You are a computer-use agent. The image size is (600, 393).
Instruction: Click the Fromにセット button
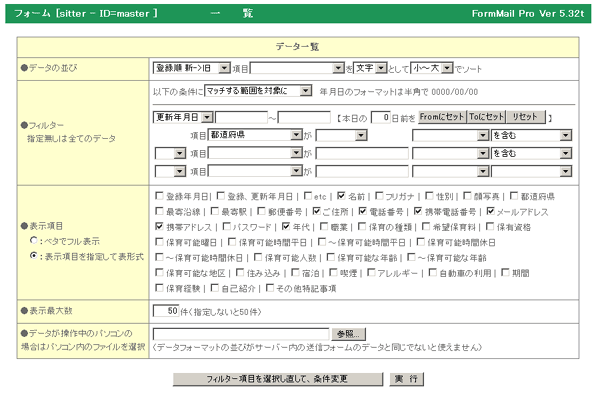click(x=442, y=117)
